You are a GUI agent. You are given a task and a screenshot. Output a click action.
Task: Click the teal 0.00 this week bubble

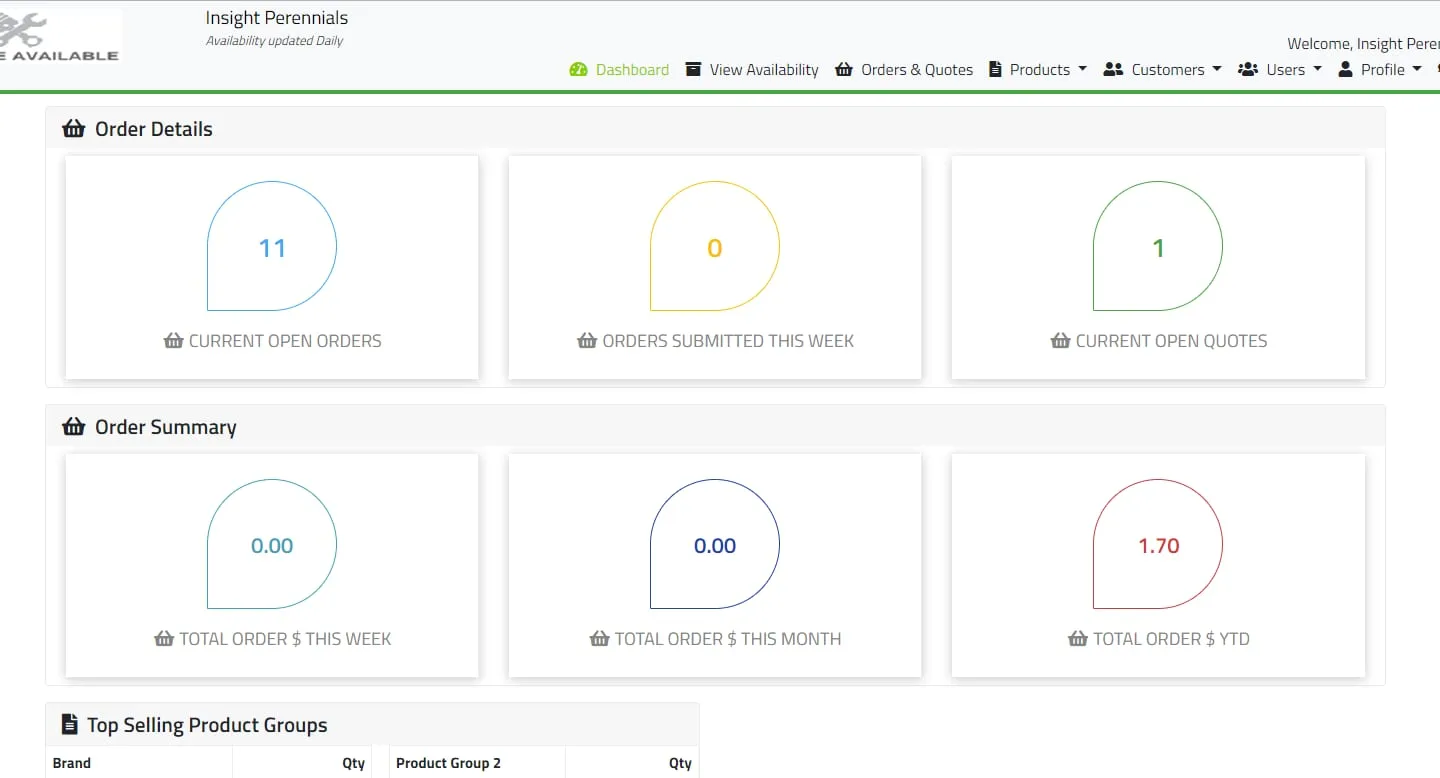(272, 544)
